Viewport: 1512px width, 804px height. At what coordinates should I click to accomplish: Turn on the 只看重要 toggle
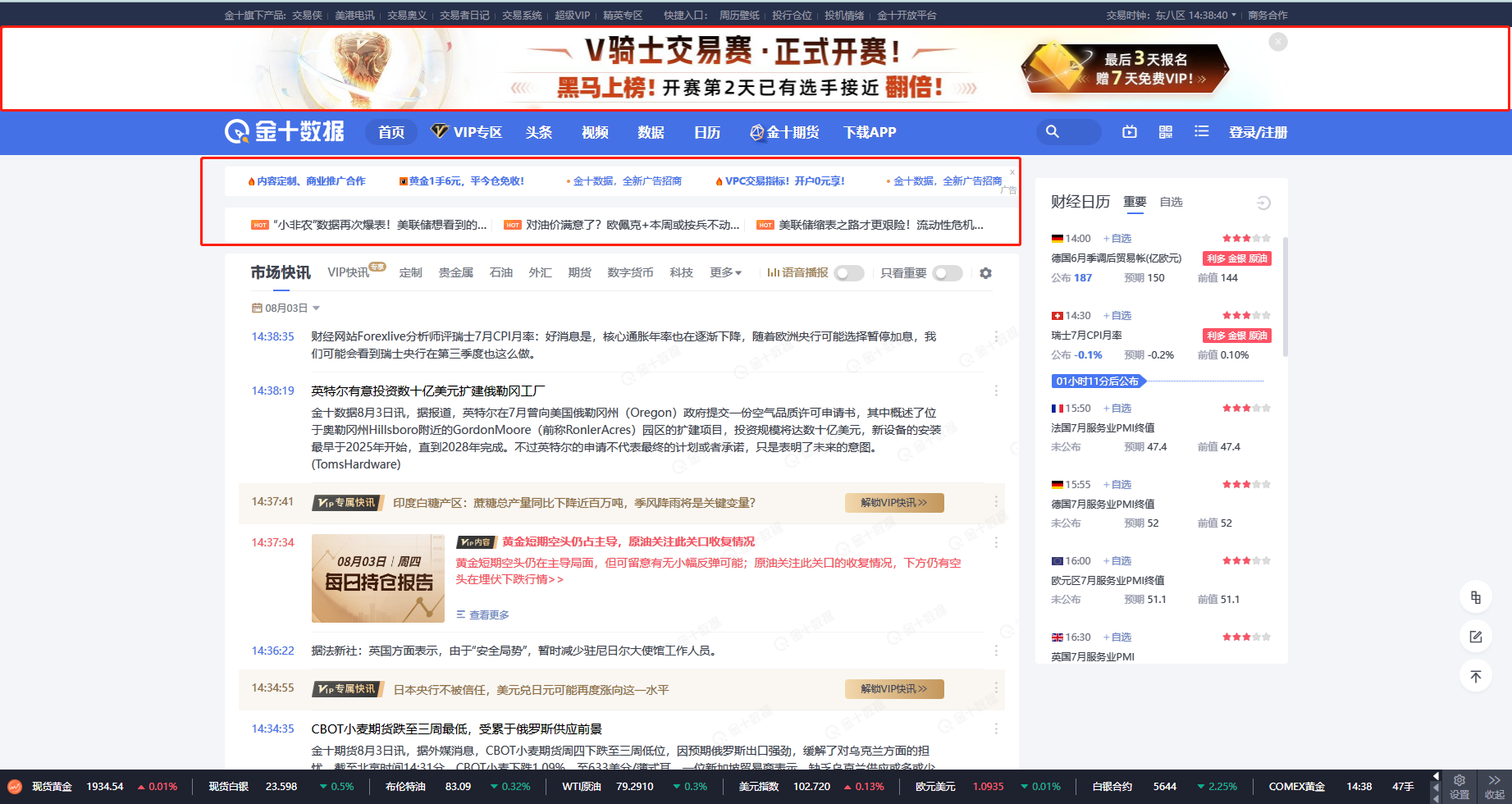948,272
